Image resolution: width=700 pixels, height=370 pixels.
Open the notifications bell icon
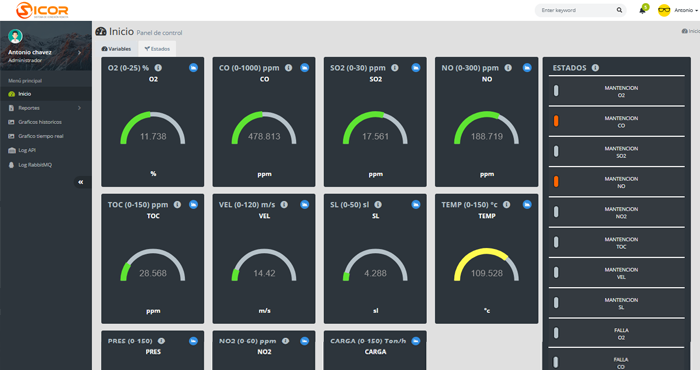tap(642, 10)
